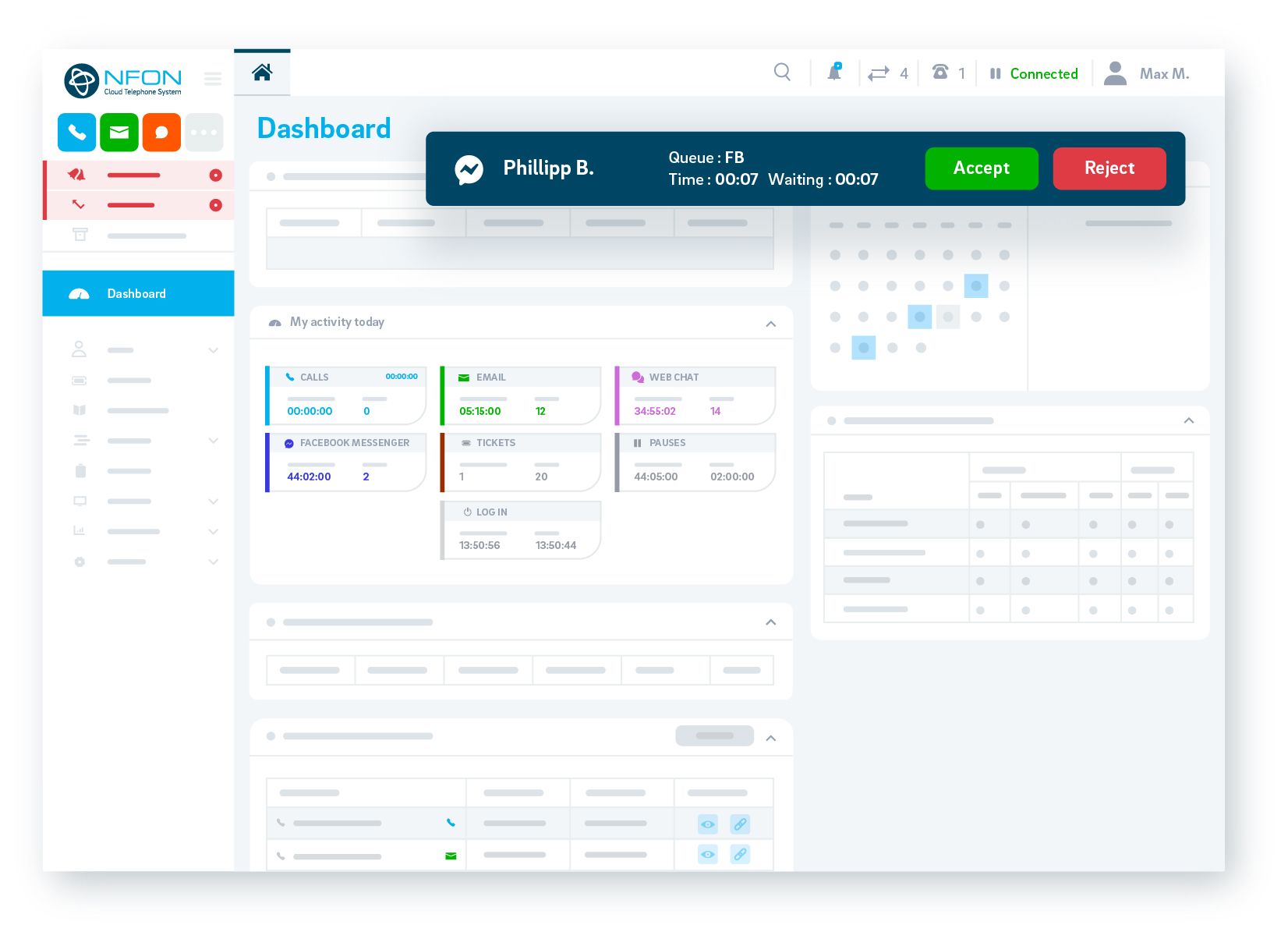Click the more channels ellipsis icon
The image size is (1288, 939).
pyautogui.click(x=203, y=132)
